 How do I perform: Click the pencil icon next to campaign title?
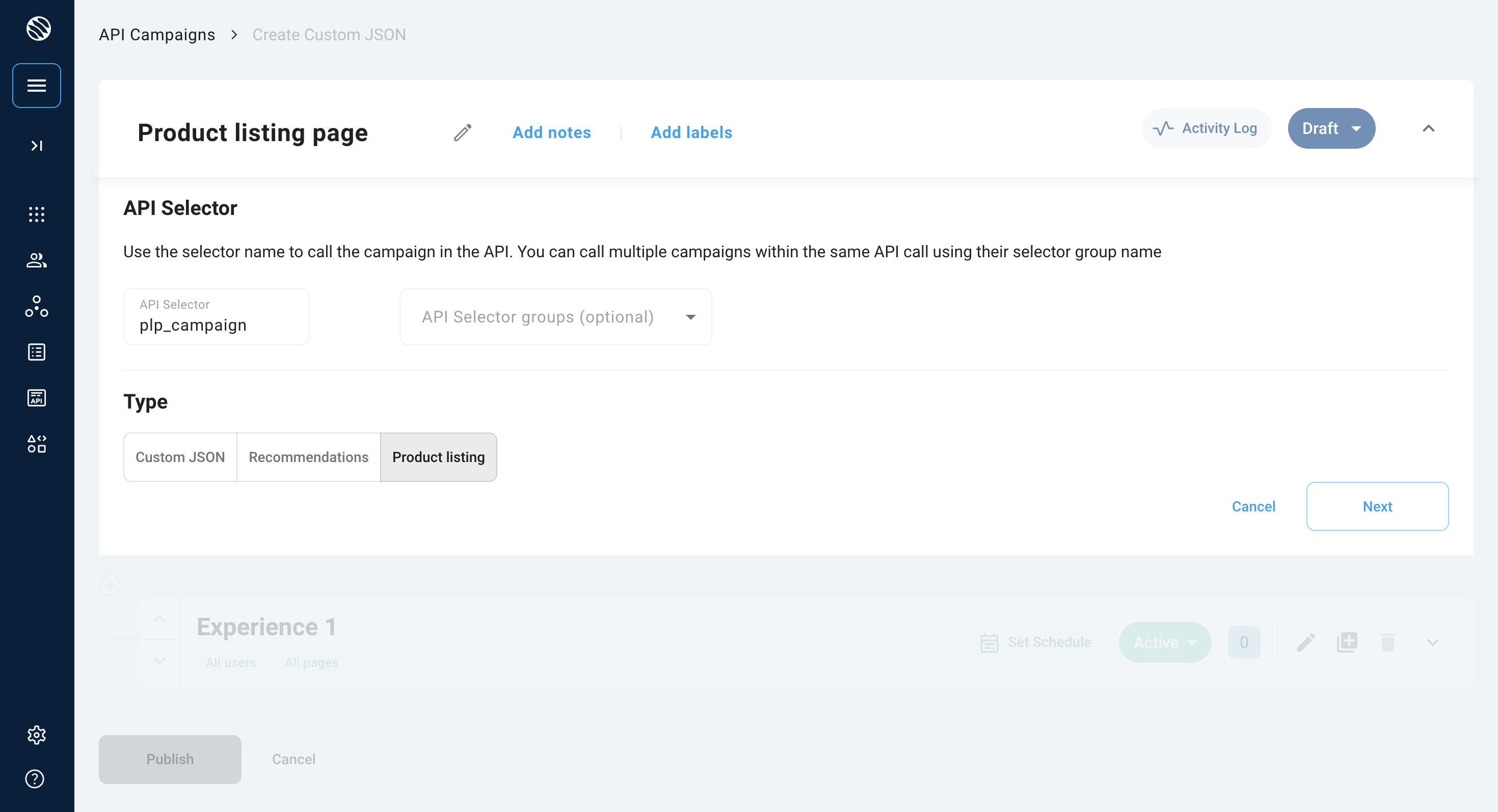pyautogui.click(x=462, y=132)
